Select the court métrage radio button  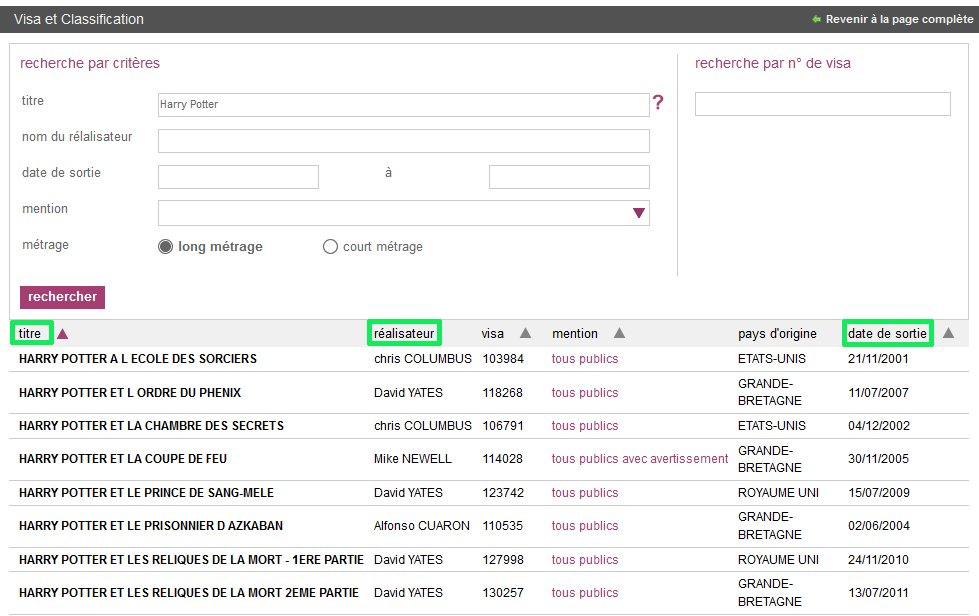330,247
